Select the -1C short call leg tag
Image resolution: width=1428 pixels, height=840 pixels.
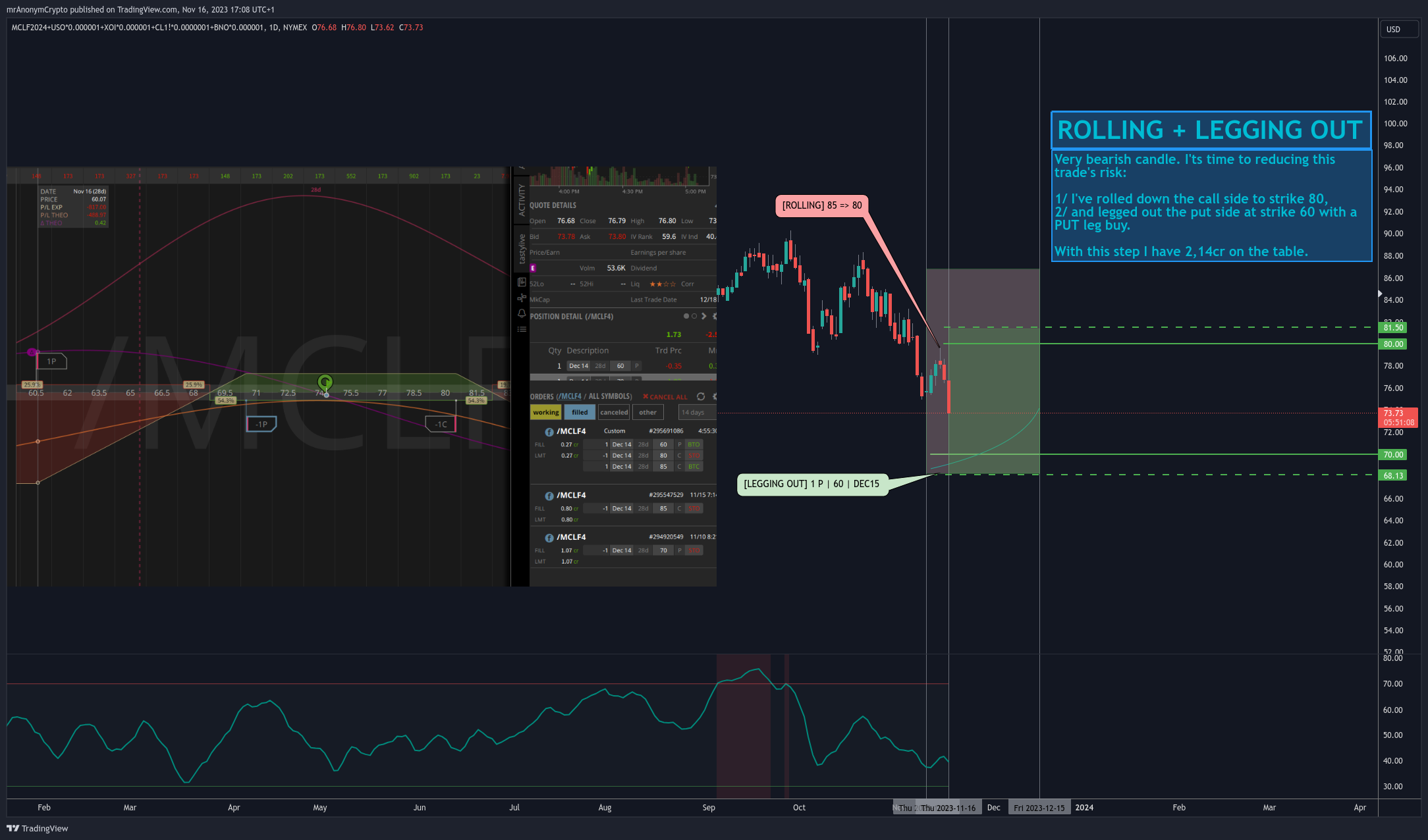tap(441, 425)
